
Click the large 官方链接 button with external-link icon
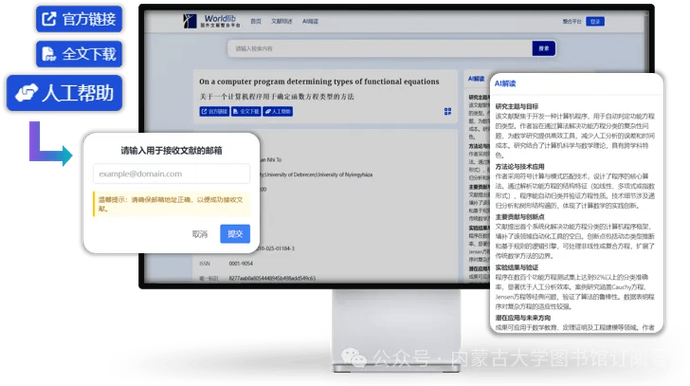tap(79, 19)
